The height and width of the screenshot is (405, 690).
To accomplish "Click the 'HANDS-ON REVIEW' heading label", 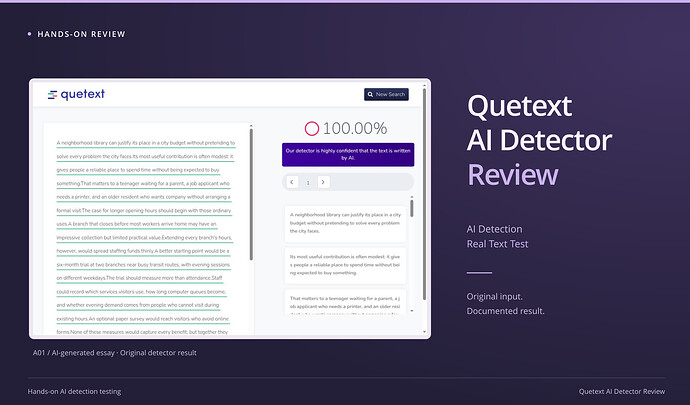I will [x=81, y=34].
